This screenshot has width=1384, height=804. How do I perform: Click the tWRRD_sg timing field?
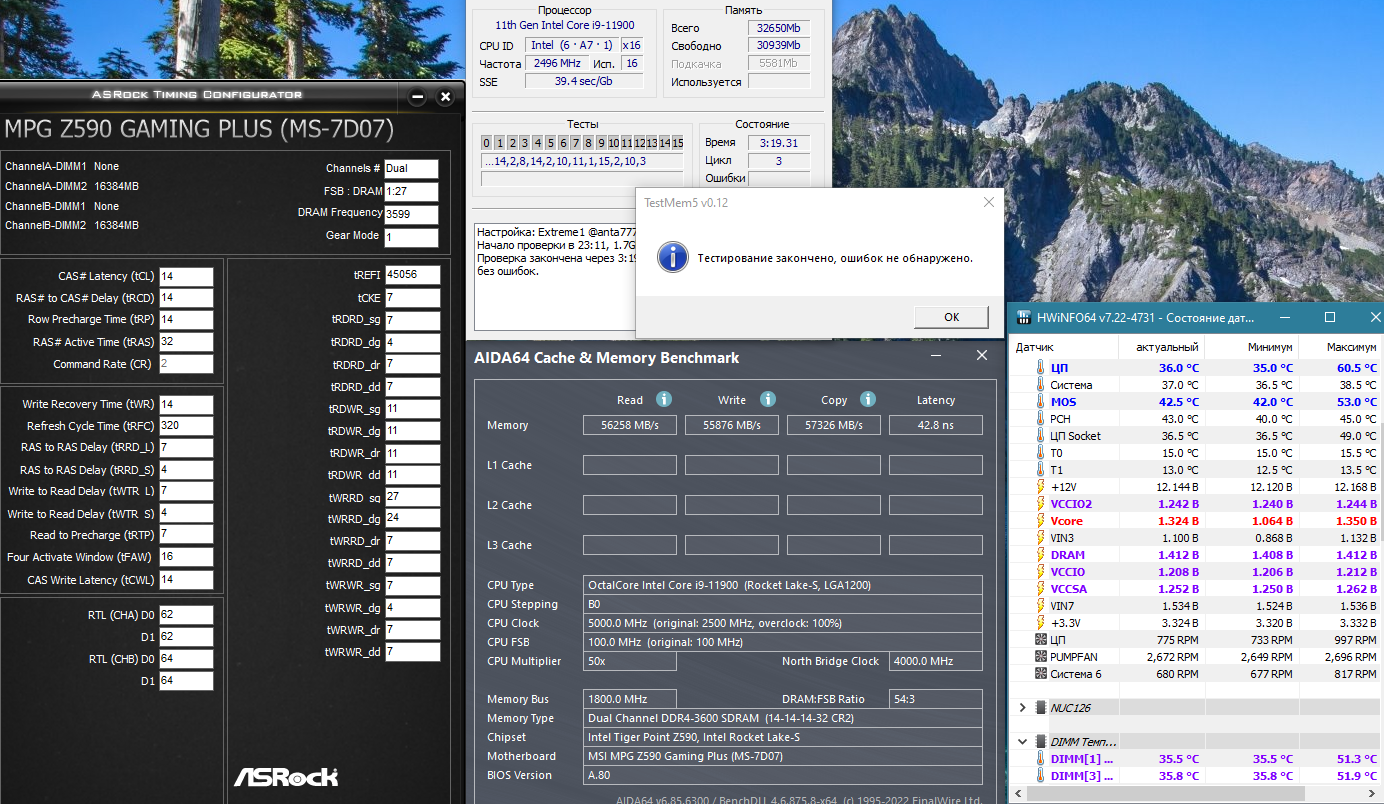click(x=412, y=497)
